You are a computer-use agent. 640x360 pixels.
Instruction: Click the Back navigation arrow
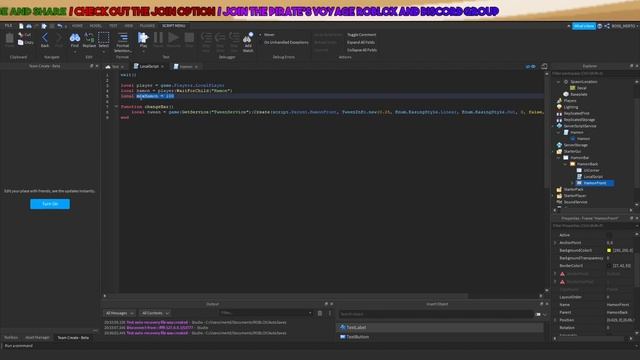[x=45, y=38]
